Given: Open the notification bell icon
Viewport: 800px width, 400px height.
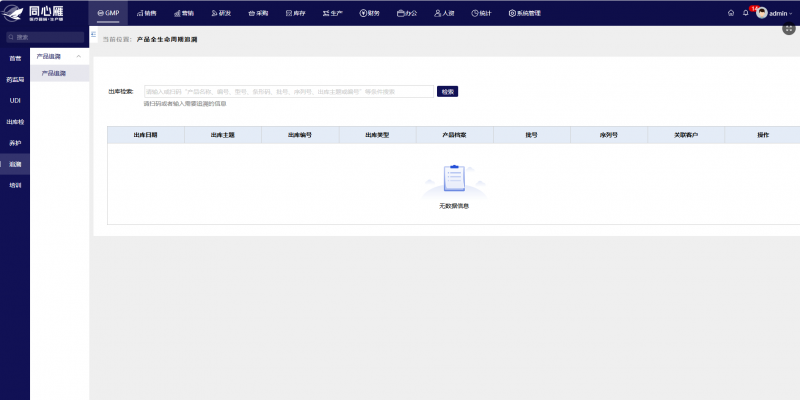Looking at the screenshot, I should 745,13.
